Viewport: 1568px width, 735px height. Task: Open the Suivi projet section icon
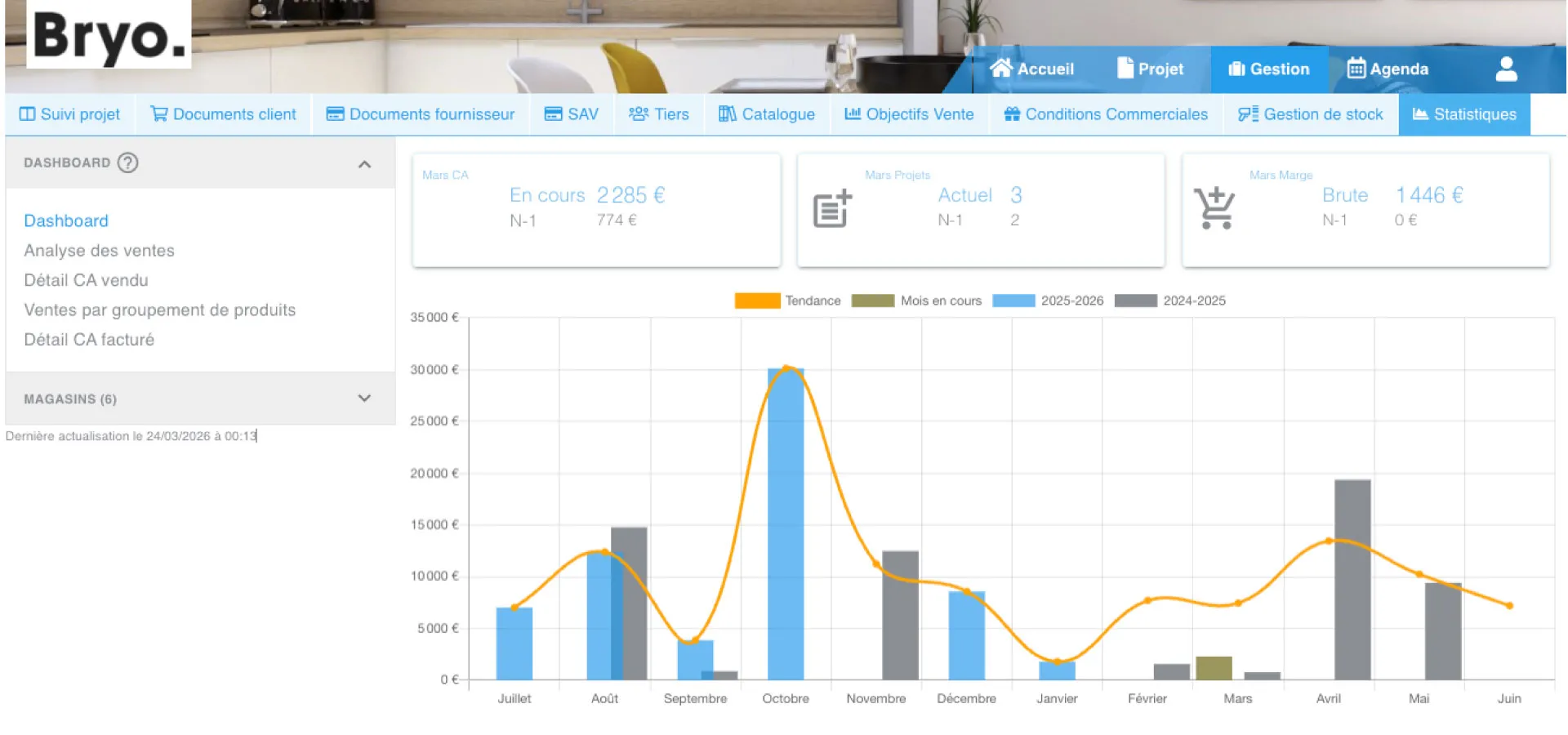pyautogui.click(x=29, y=114)
